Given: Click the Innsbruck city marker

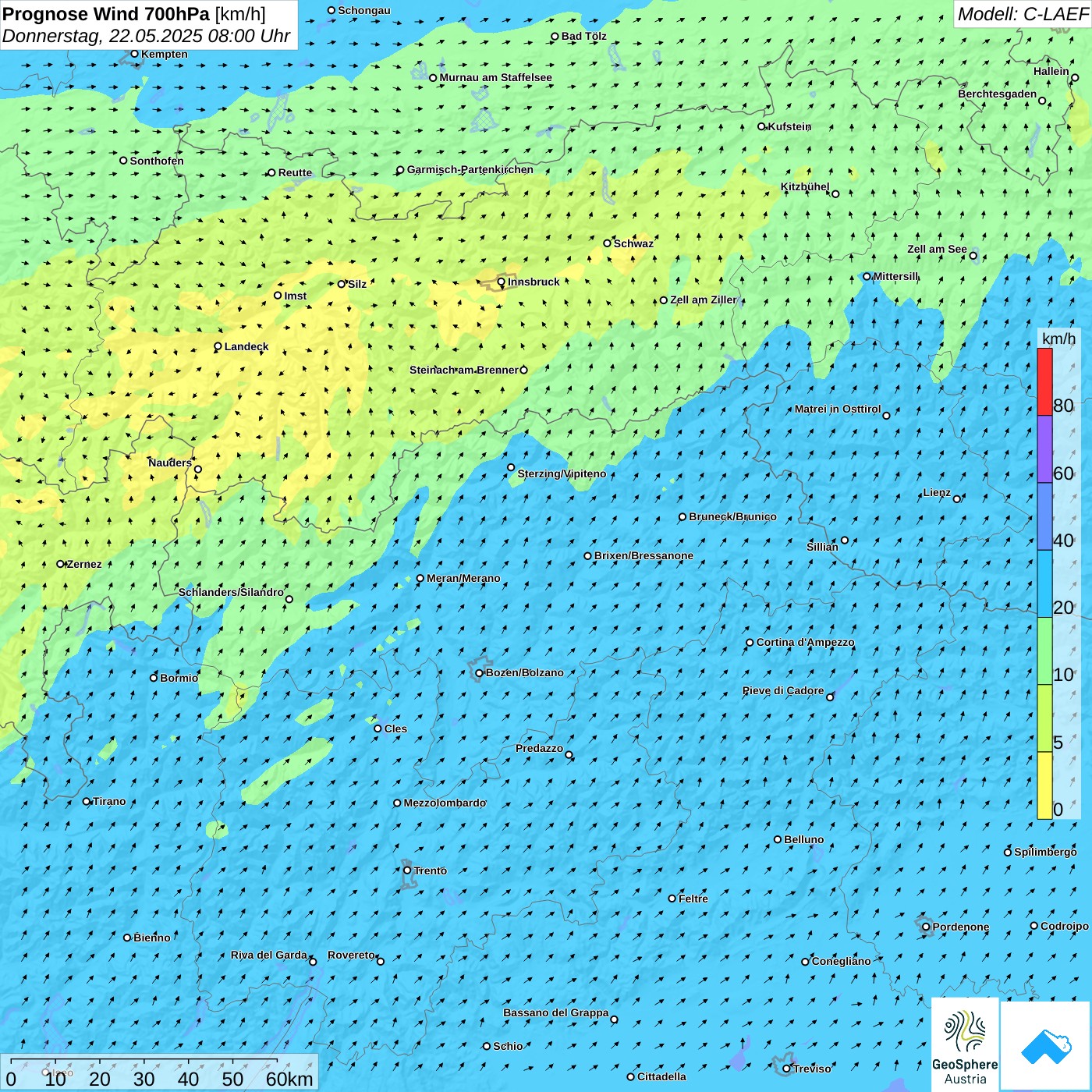Looking at the screenshot, I should coord(502,282).
